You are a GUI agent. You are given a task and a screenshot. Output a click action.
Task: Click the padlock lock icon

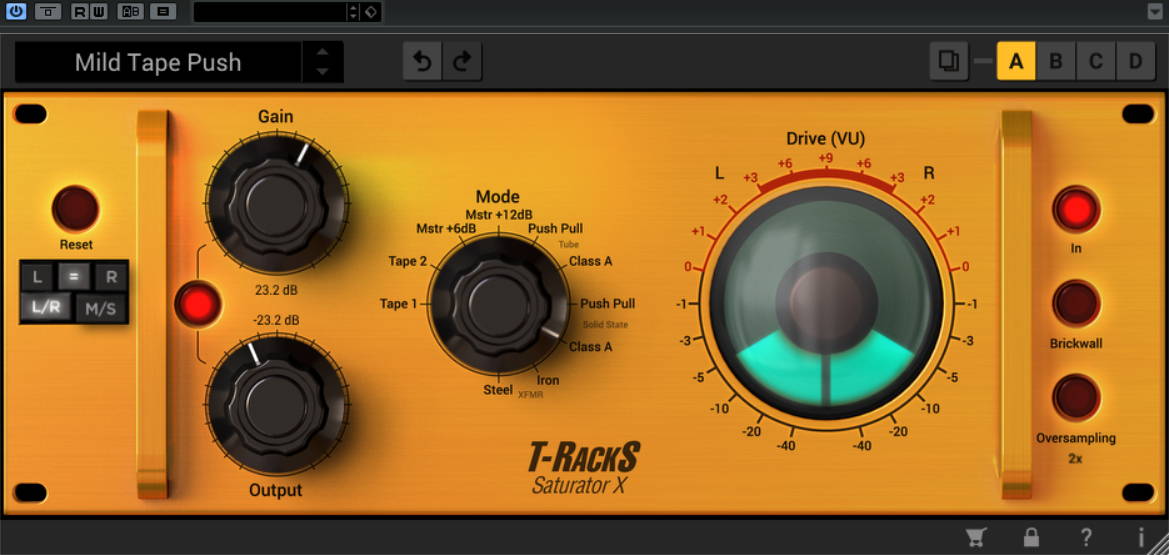tap(1031, 537)
